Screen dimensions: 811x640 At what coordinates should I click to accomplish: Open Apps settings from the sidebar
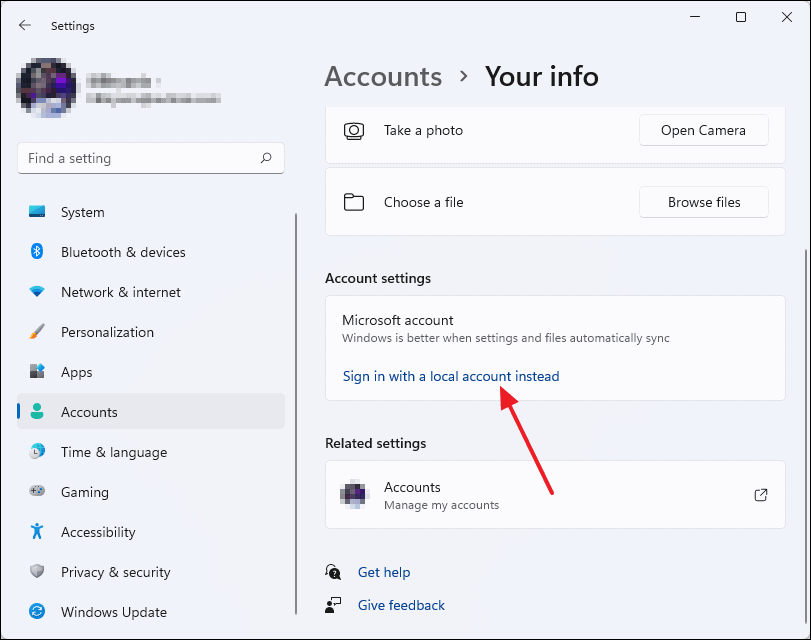77,372
